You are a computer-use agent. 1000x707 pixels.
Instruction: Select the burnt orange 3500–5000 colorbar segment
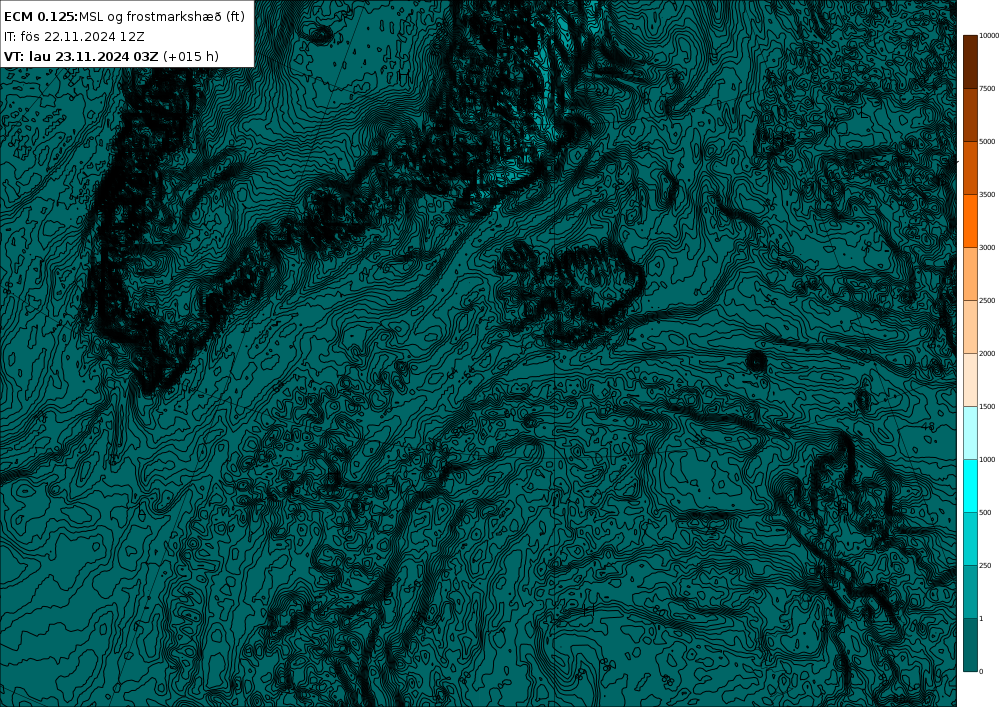pos(970,168)
